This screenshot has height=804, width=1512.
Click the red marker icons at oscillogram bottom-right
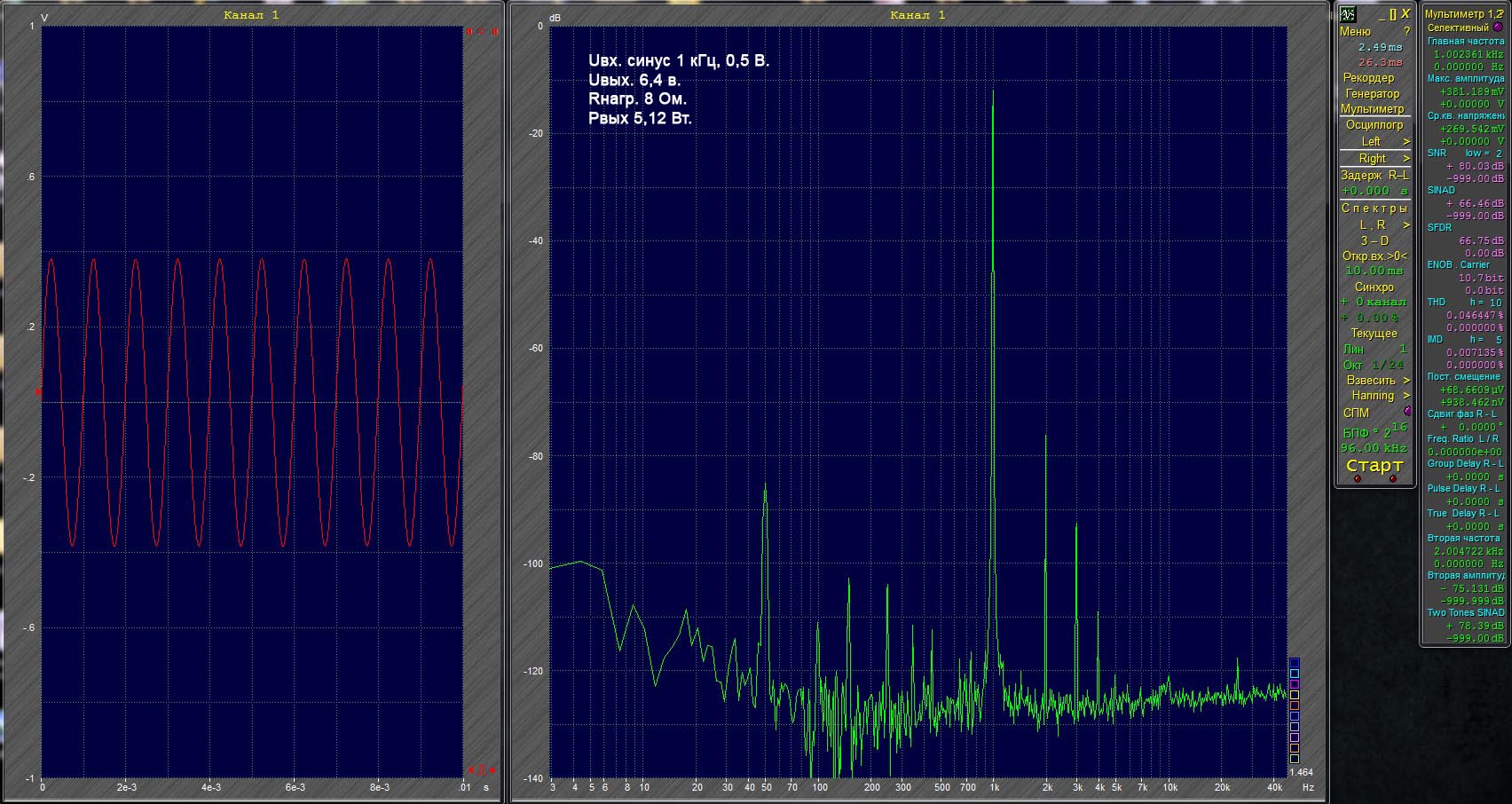point(482,770)
